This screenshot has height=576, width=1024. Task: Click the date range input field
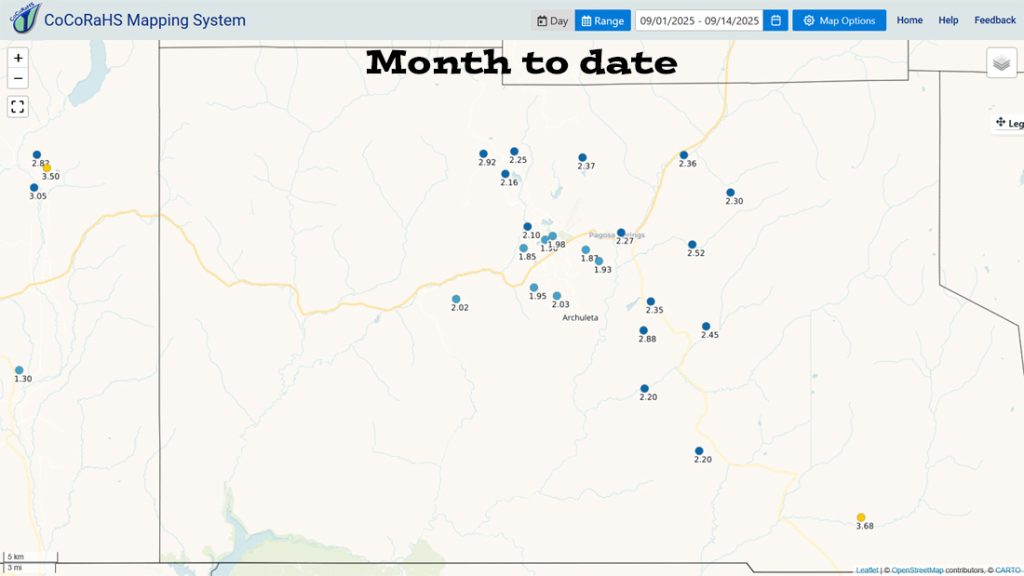tap(699, 20)
